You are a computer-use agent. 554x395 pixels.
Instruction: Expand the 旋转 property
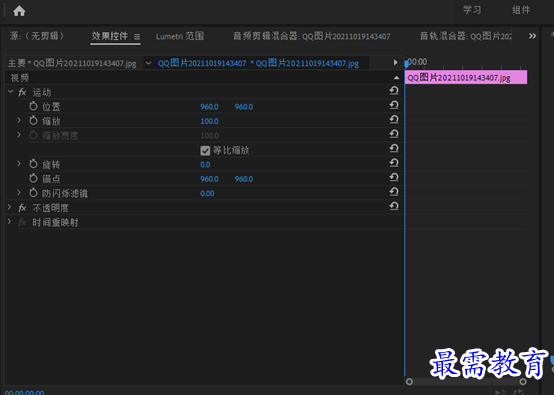click(x=19, y=164)
